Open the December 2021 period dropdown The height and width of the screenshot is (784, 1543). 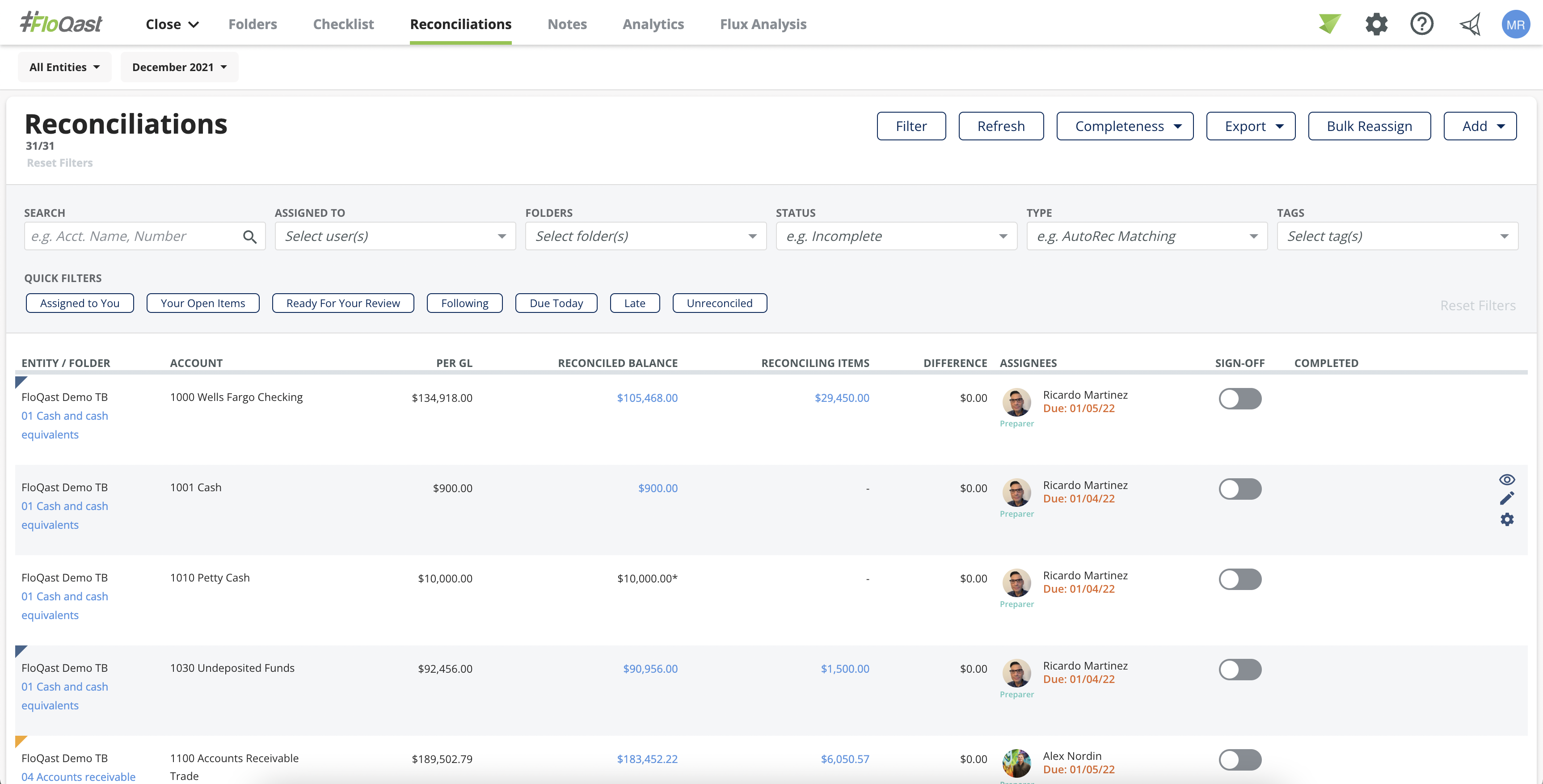pos(179,67)
